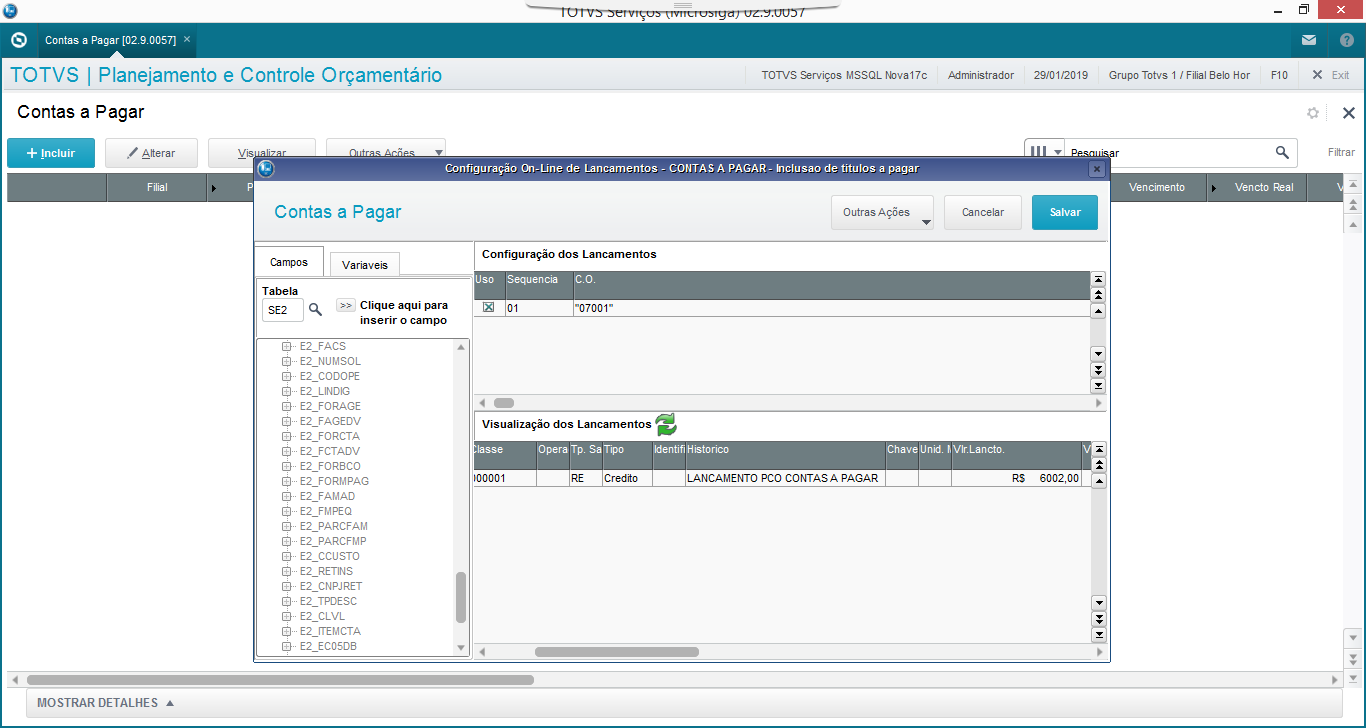Click the Alterar button

[151, 153]
